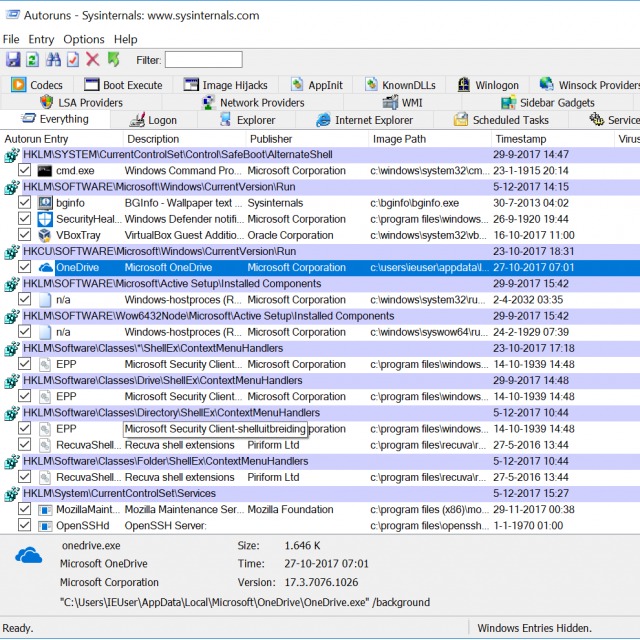Click the Windows Entries Hidden status text
640x640 pixels.
pyautogui.click(x=534, y=628)
